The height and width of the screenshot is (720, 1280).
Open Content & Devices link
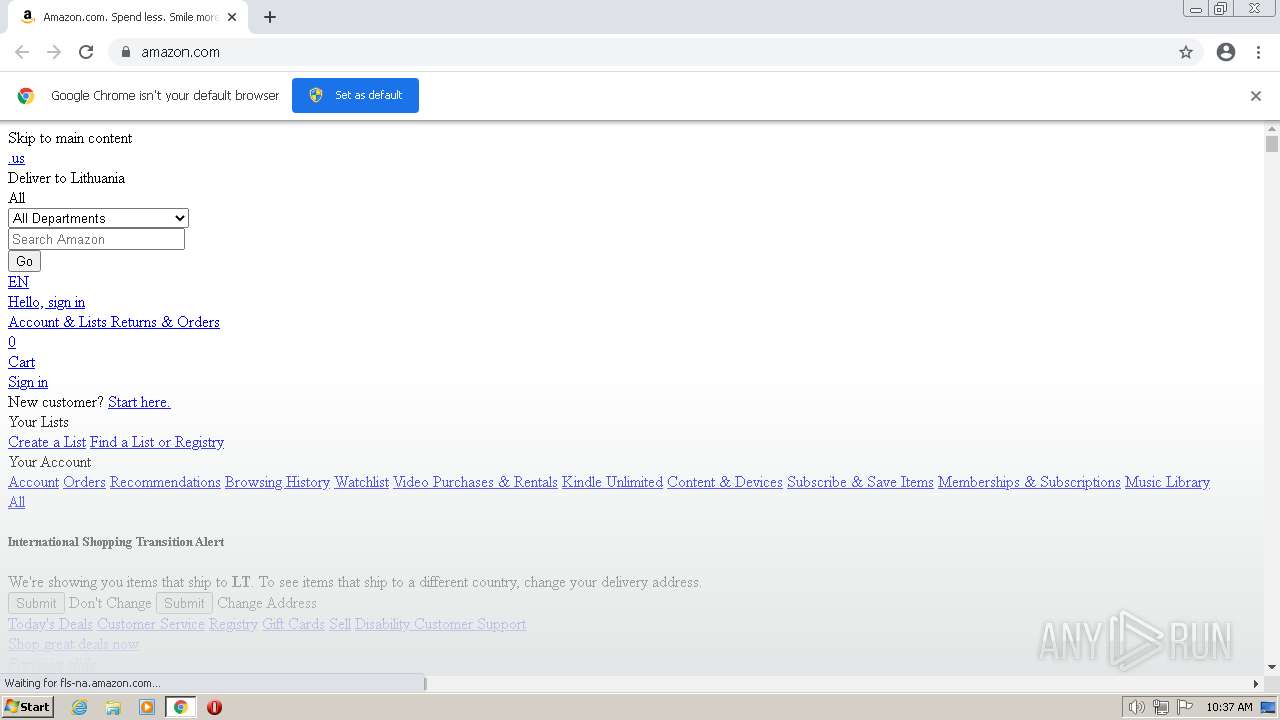tap(725, 482)
